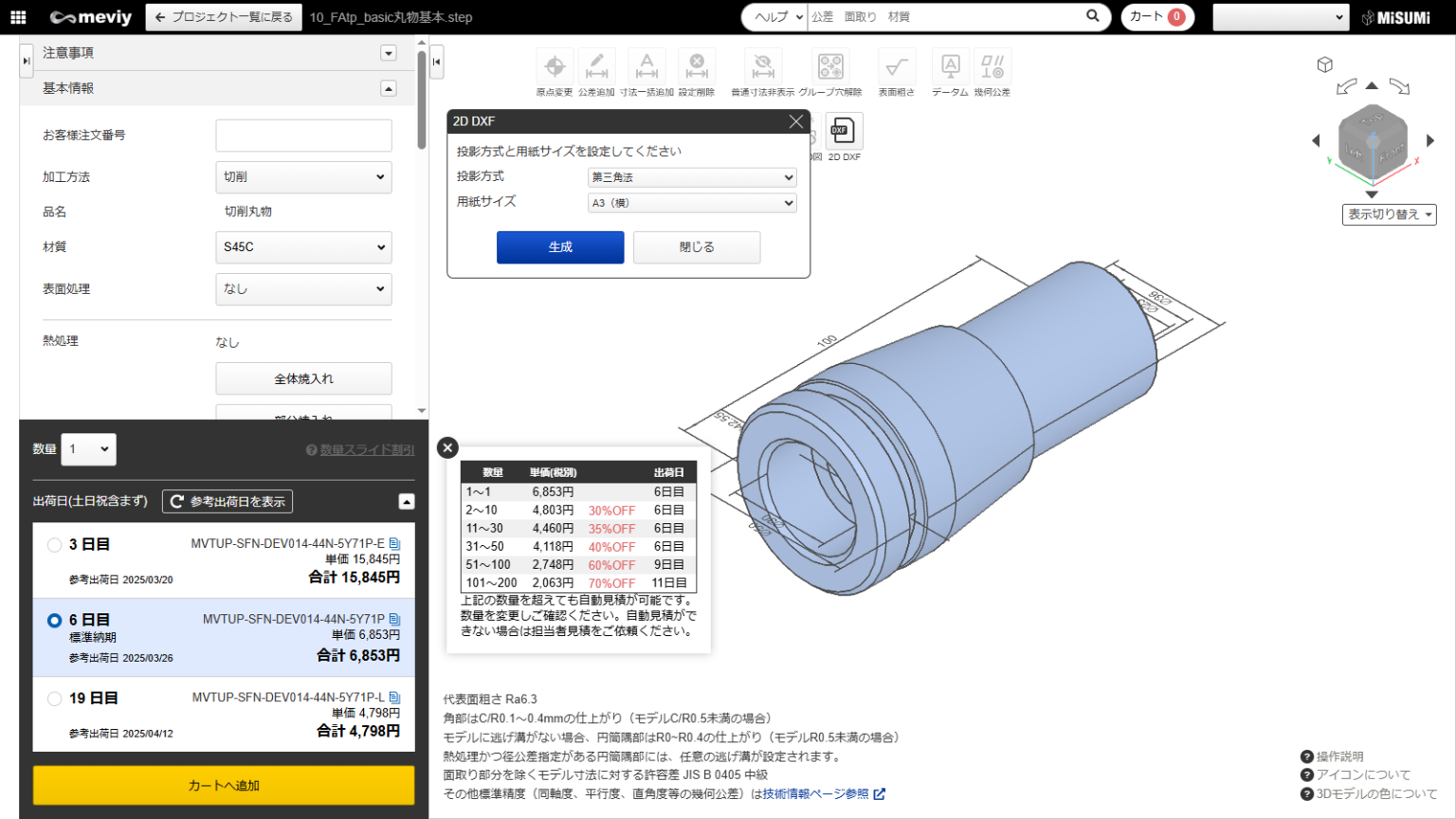
Task: Select the 原点変更 (change origin) tool
Action: (x=555, y=66)
